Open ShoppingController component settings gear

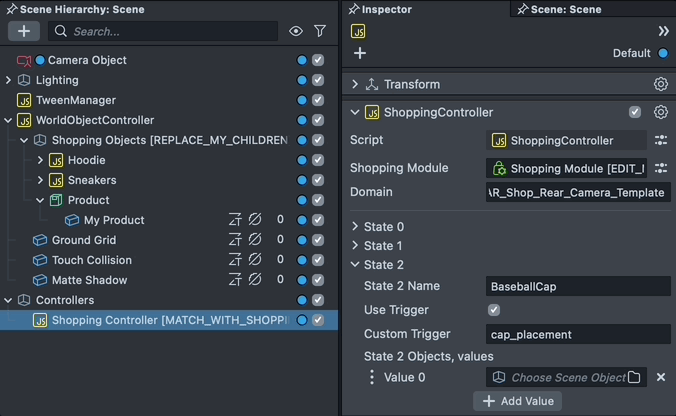coord(661,112)
